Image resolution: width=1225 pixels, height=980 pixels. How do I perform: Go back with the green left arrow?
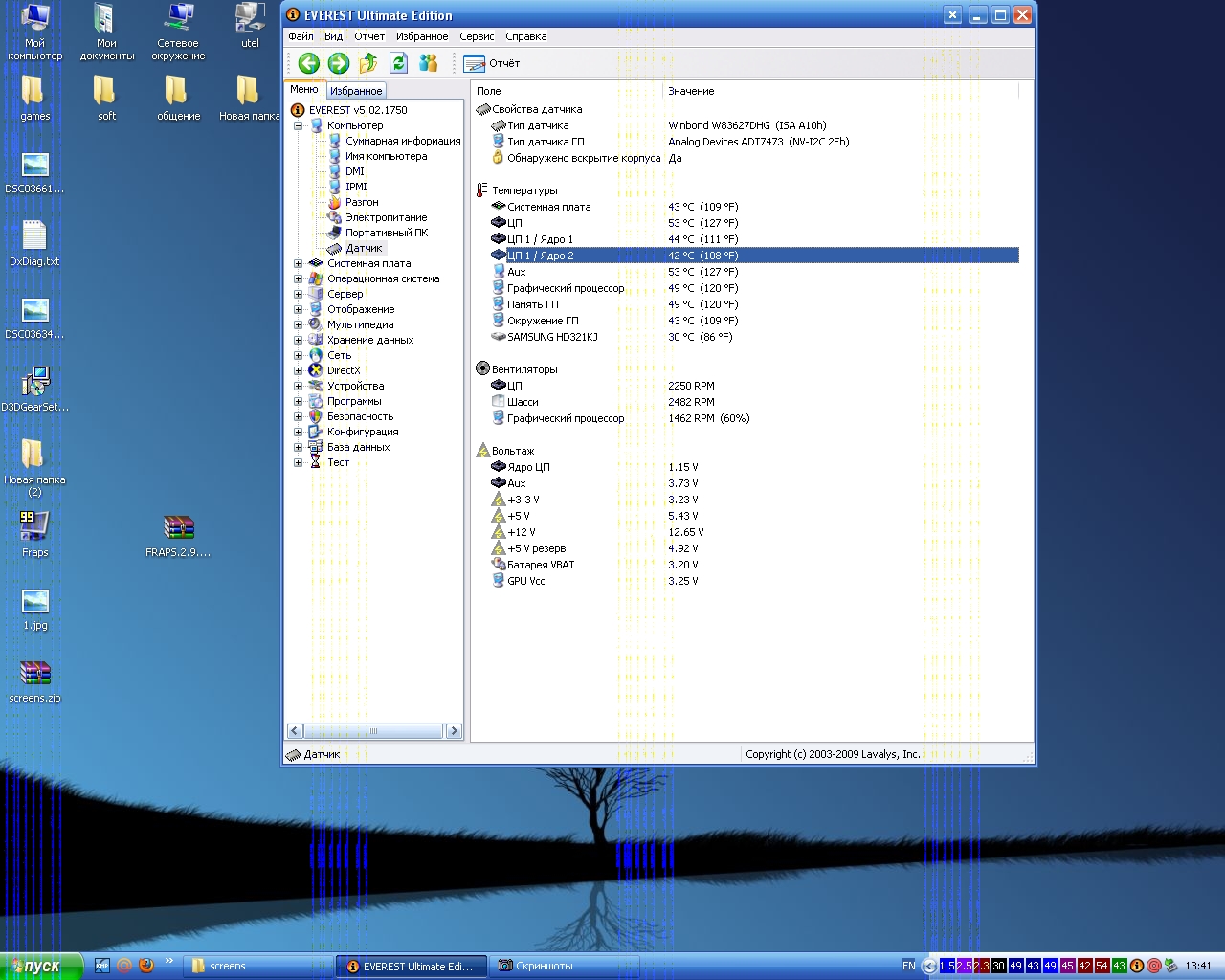[x=308, y=63]
